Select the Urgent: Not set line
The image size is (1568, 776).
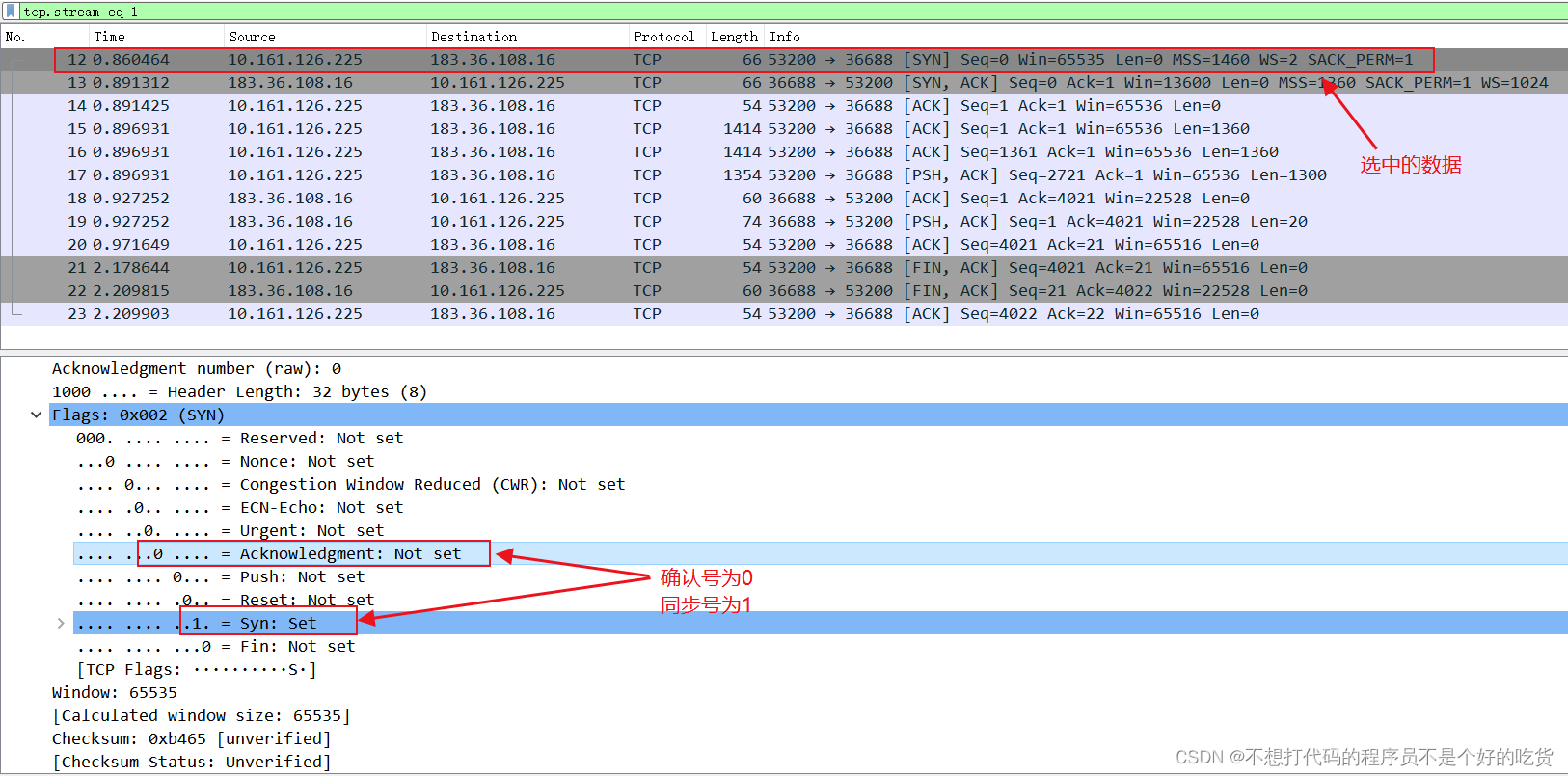(x=230, y=531)
